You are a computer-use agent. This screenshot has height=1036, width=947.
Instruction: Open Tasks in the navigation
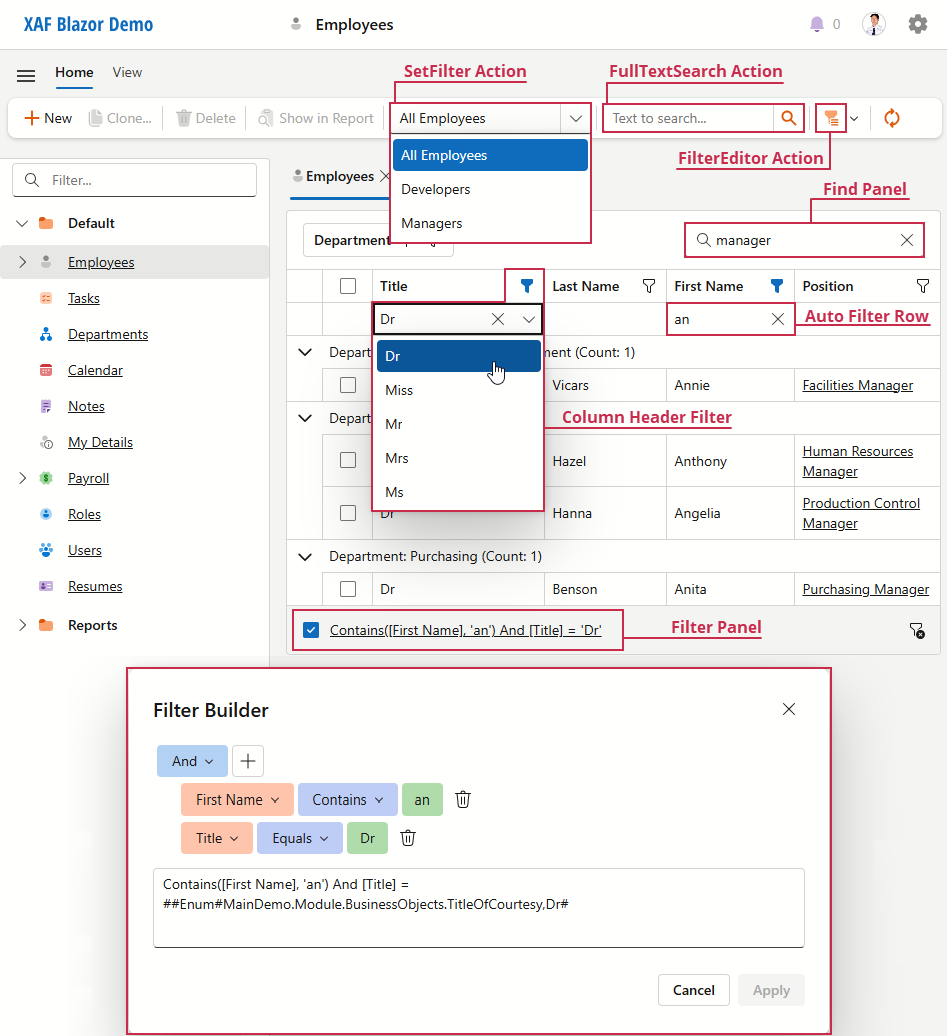click(84, 298)
